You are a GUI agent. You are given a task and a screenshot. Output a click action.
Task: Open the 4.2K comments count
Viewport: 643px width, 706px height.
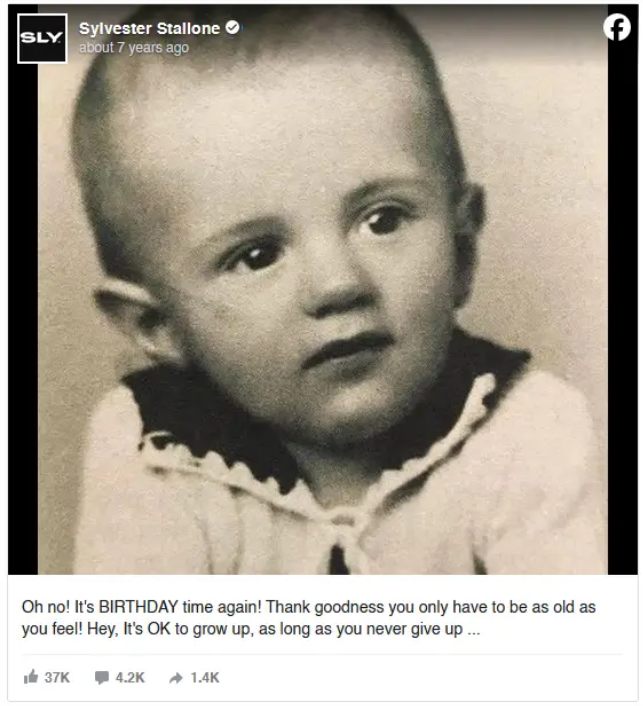[130, 677]
